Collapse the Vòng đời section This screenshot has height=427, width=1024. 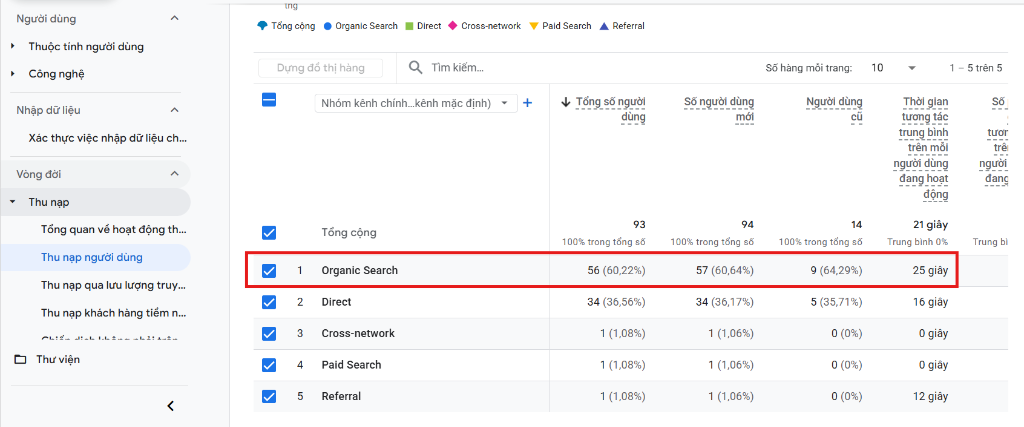coord(174,174)
